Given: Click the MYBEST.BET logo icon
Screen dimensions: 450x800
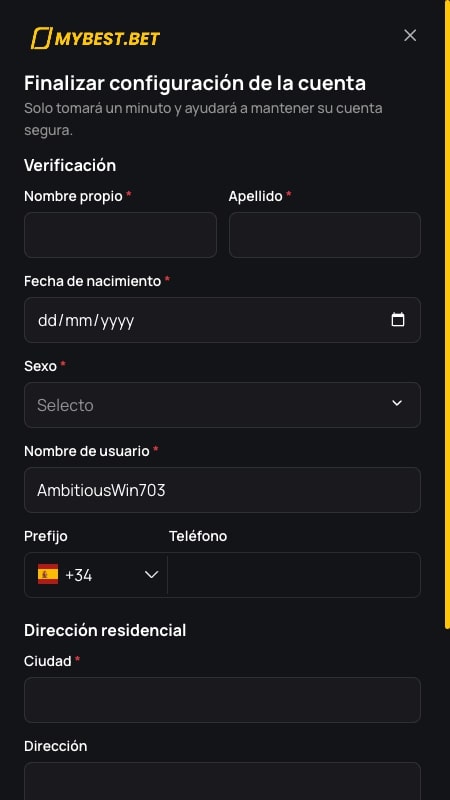Looking at the screenshot, I should click(x=95, y=38).
